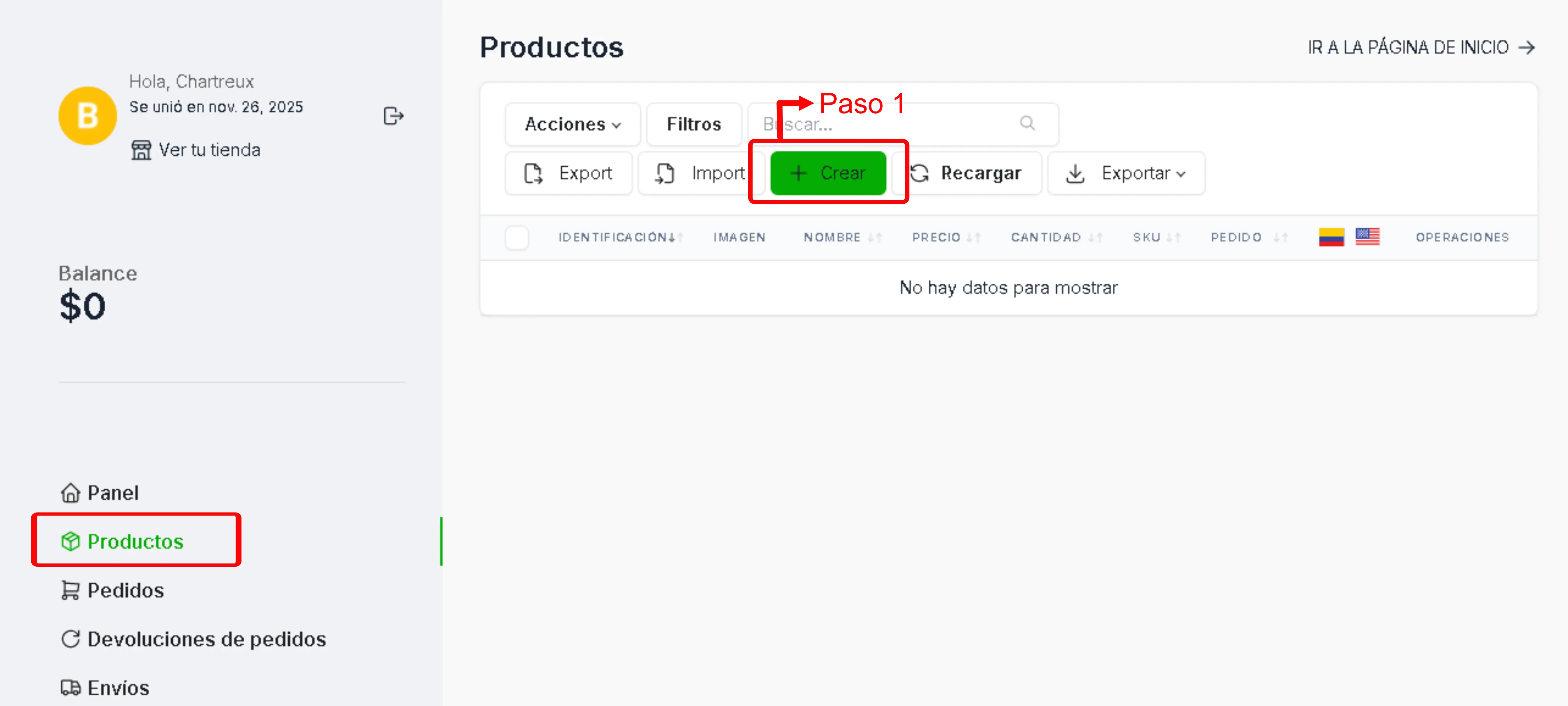Go to Devoluciones de pedidos section
Screen dimensions: 1568x706
206,639
